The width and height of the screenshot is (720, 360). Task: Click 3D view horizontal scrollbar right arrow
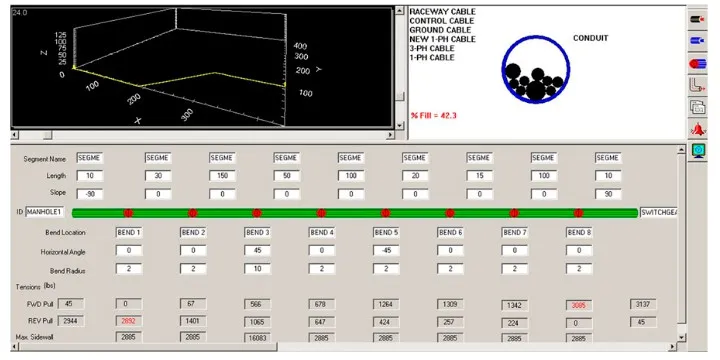click(390, 135)
